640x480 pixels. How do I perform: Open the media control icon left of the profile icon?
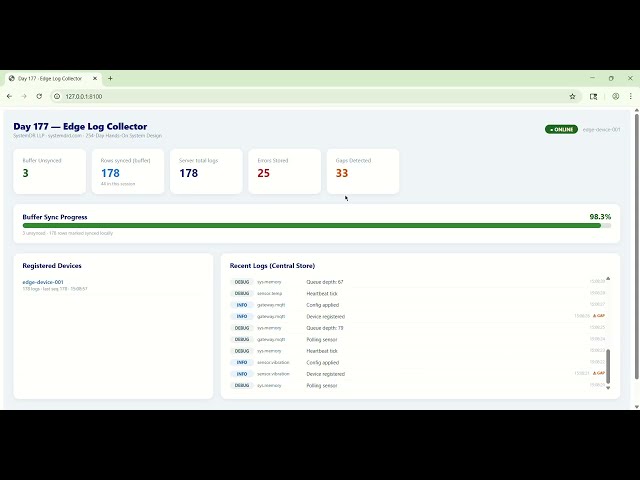[x=593, y=96]
